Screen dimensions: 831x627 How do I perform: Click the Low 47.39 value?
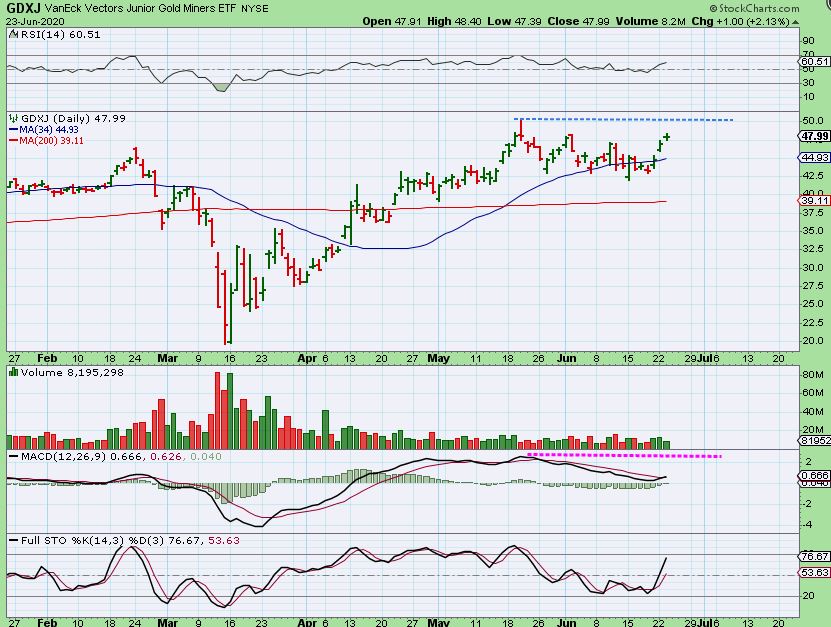tap(514, 21)
